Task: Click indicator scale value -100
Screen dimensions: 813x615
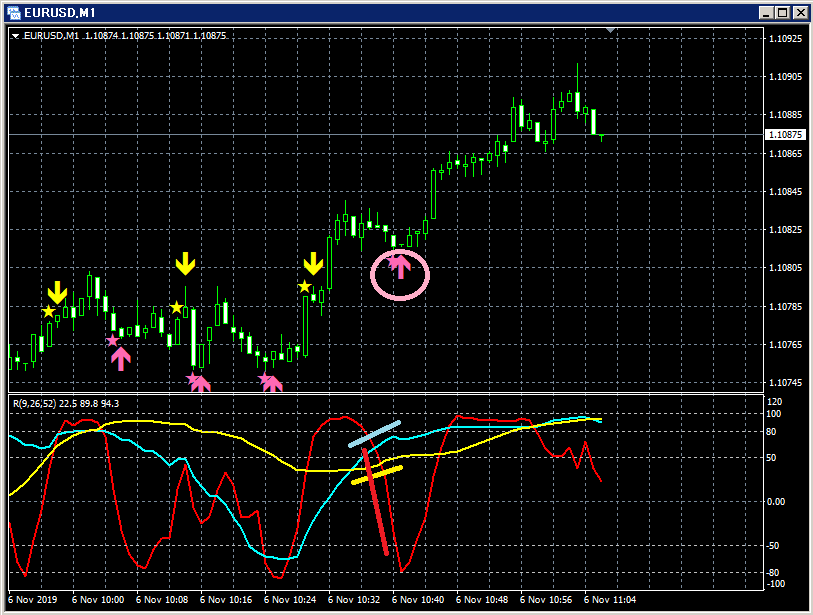Action: point(776,584)
